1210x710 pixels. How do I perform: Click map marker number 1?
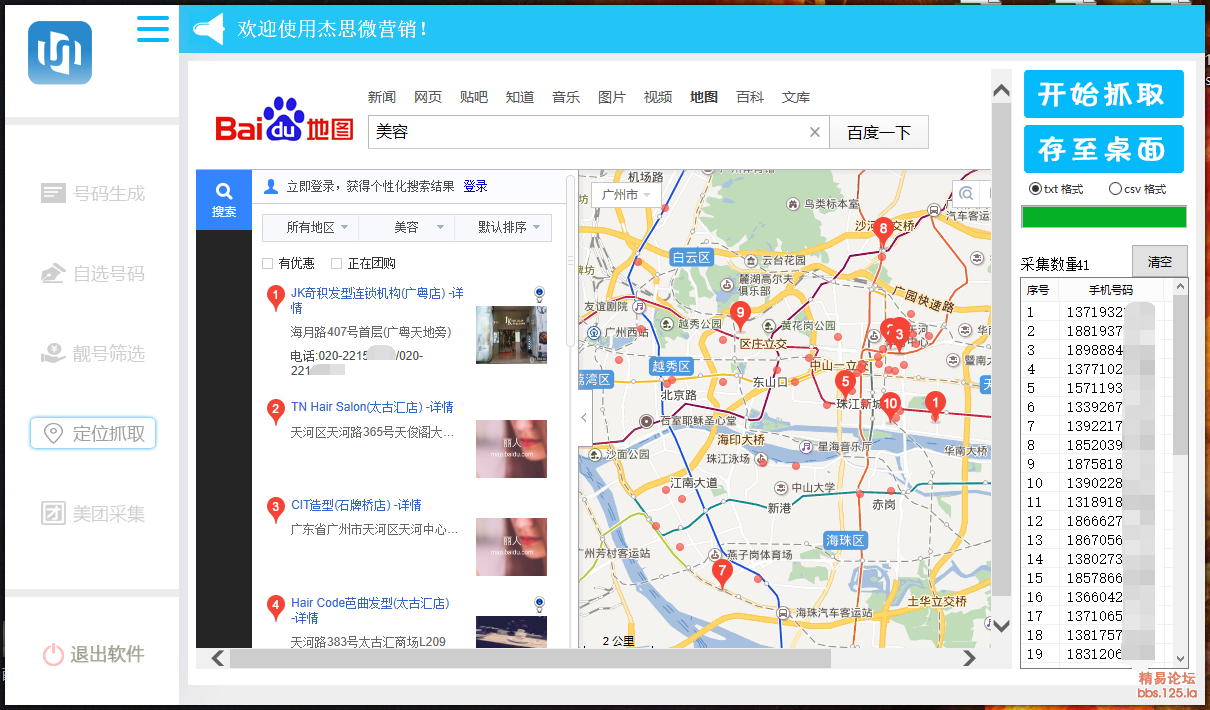[x=935, y=406]
